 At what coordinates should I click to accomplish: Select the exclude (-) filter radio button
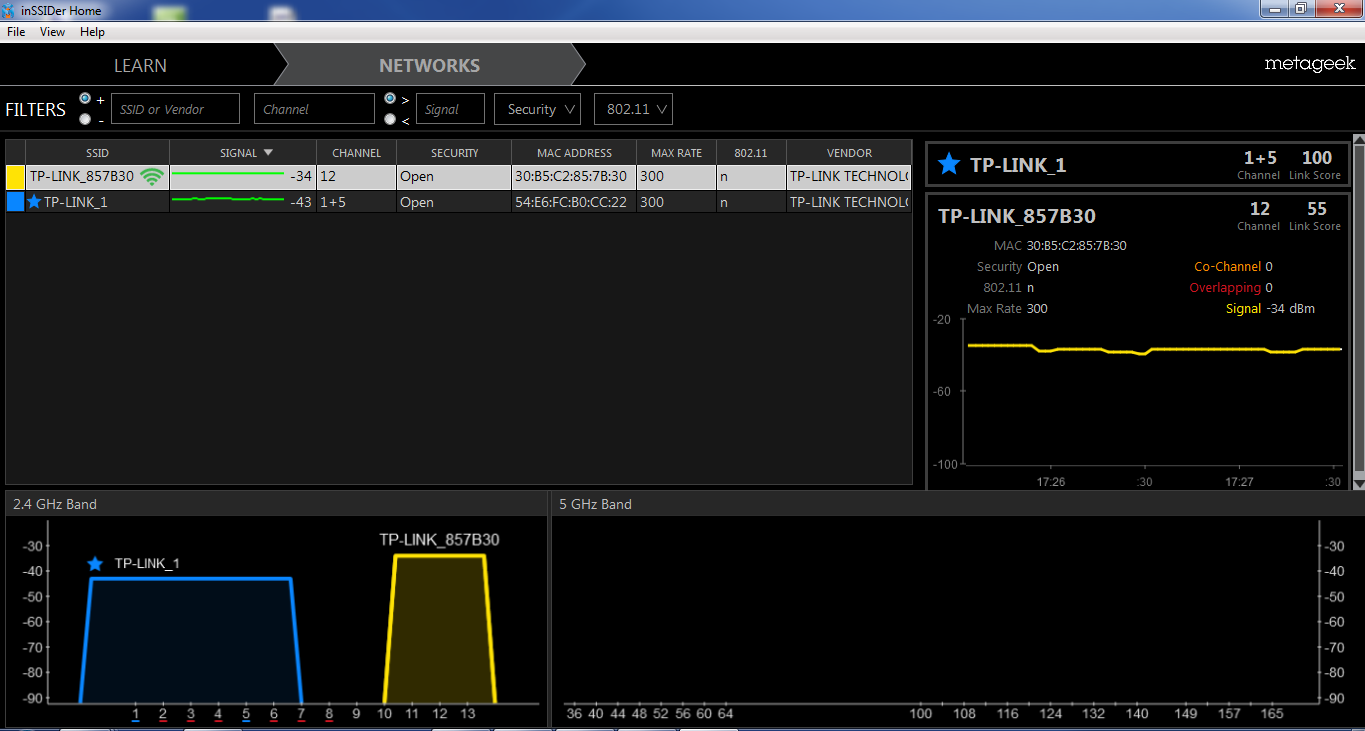85,119
